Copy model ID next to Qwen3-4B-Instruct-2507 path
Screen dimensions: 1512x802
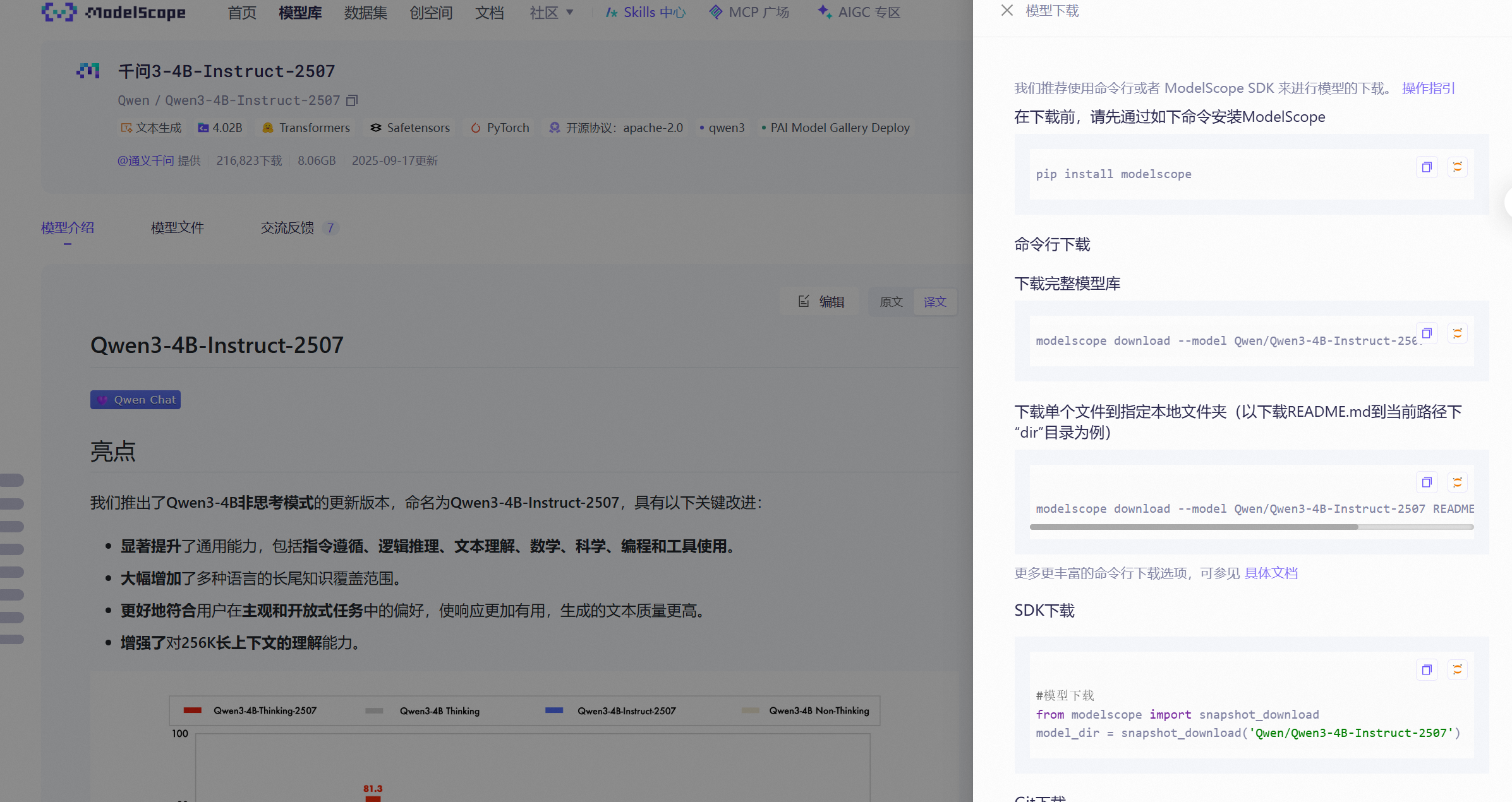coord(353,100)
